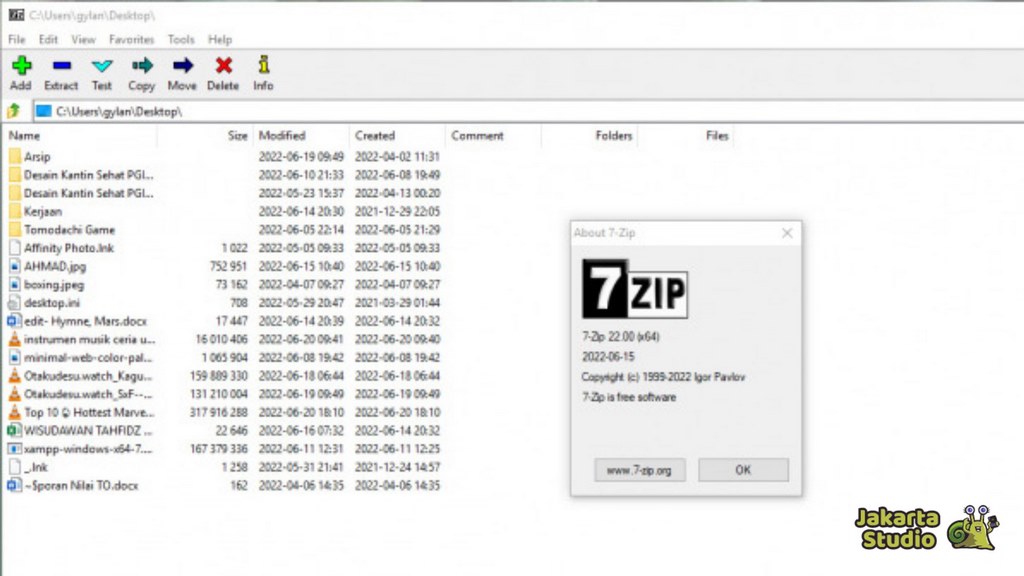
Task: Click the AHMAD.jpg image file icon
Action: click(14, 266)
